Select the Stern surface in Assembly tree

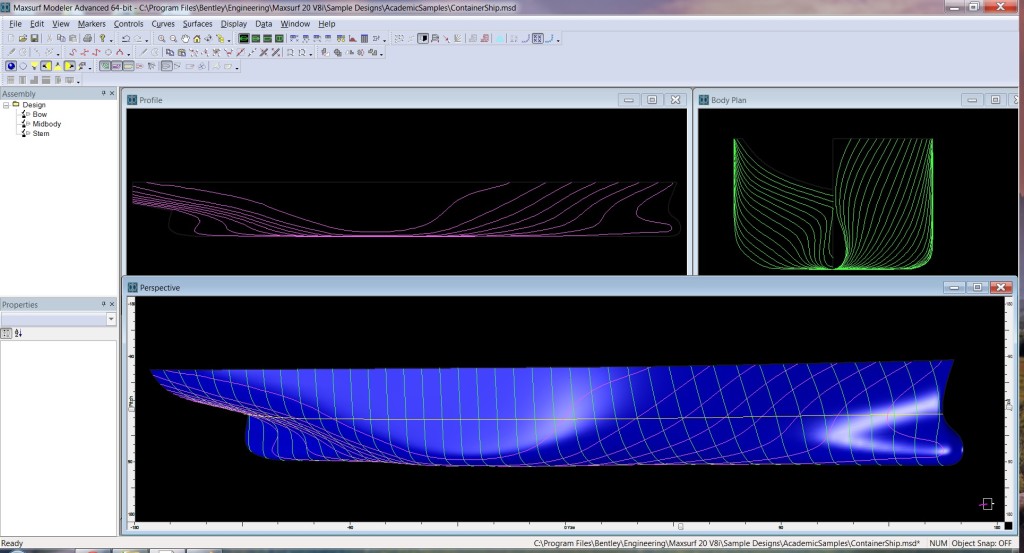40,133
